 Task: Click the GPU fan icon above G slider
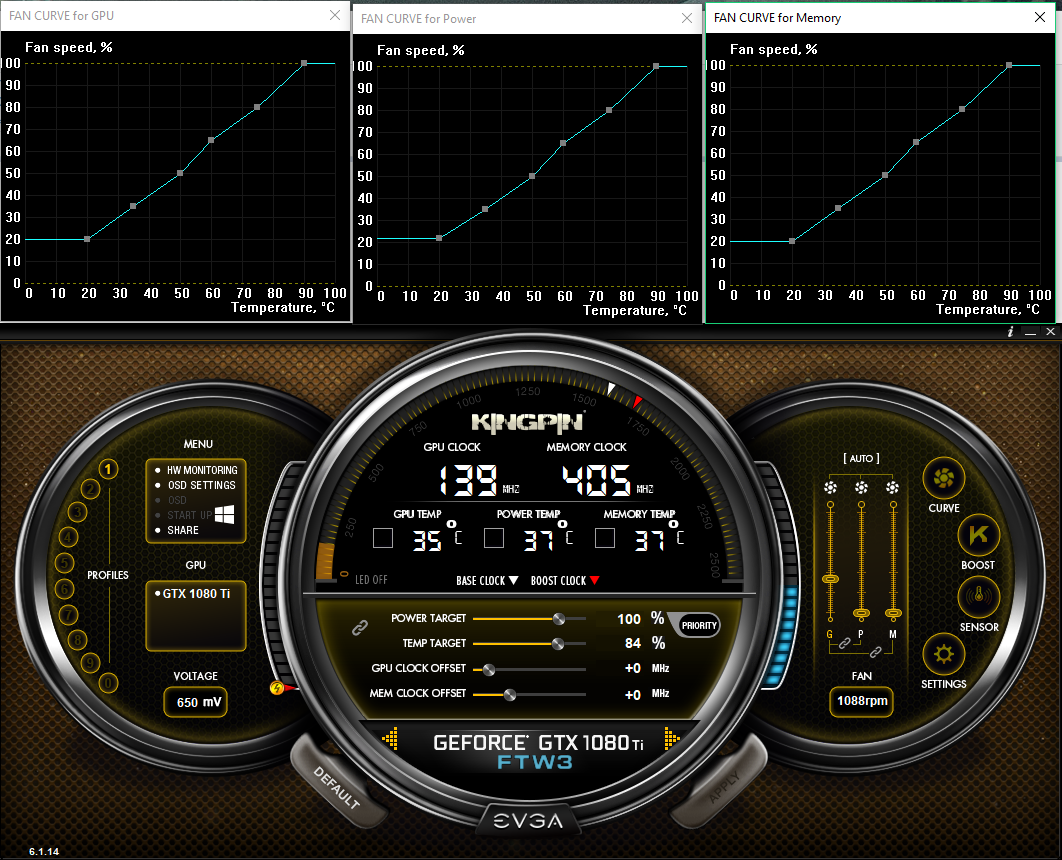click(x=830, y=488)
